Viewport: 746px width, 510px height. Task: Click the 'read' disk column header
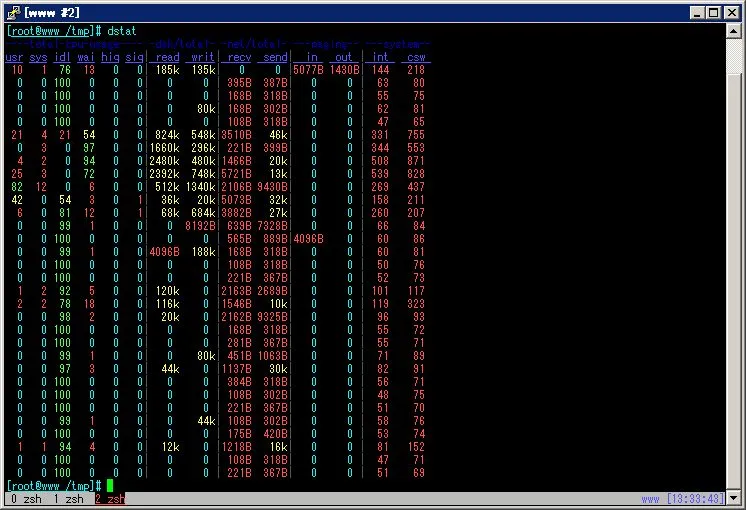pyautogui.click(x=168, y=57)
